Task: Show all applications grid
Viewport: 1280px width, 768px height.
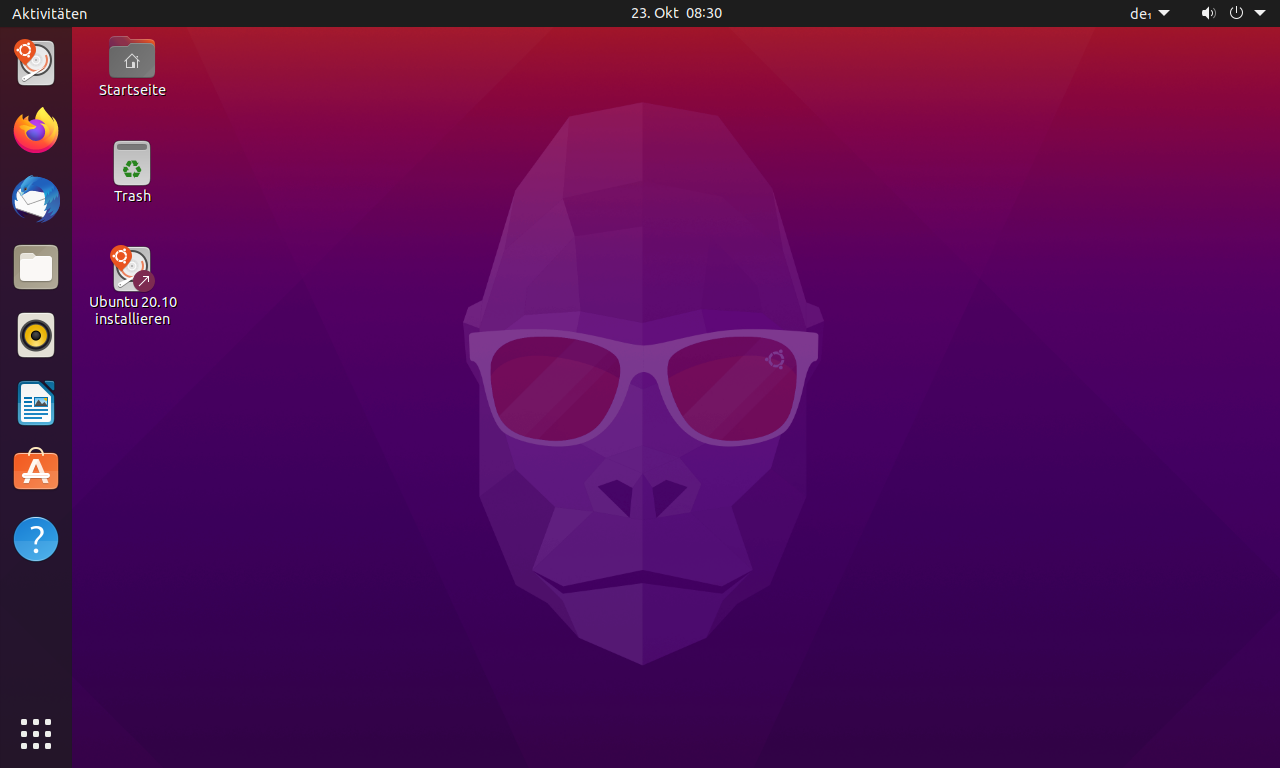Action: click(36, 733)
